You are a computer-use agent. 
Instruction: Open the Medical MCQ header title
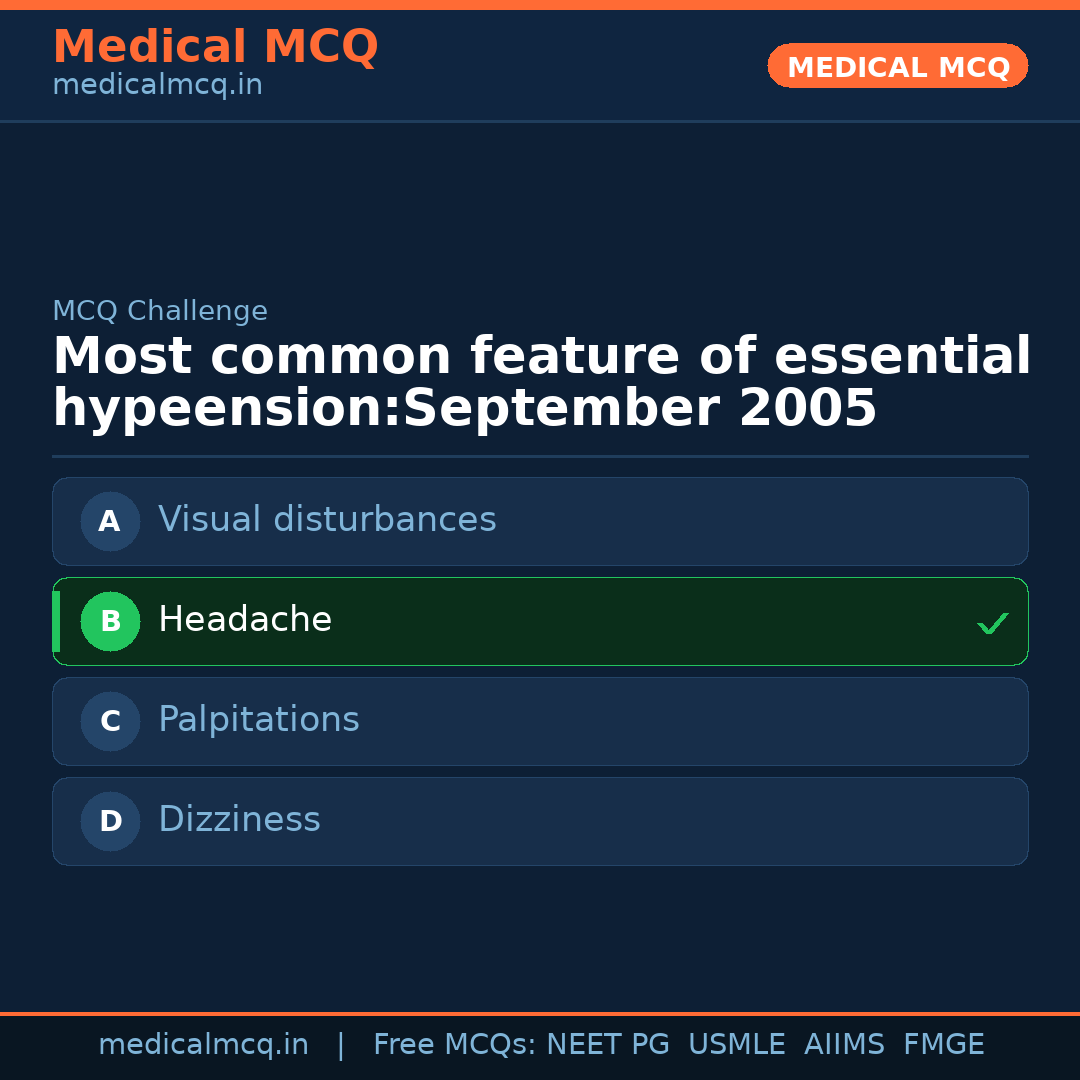point(215,47)
